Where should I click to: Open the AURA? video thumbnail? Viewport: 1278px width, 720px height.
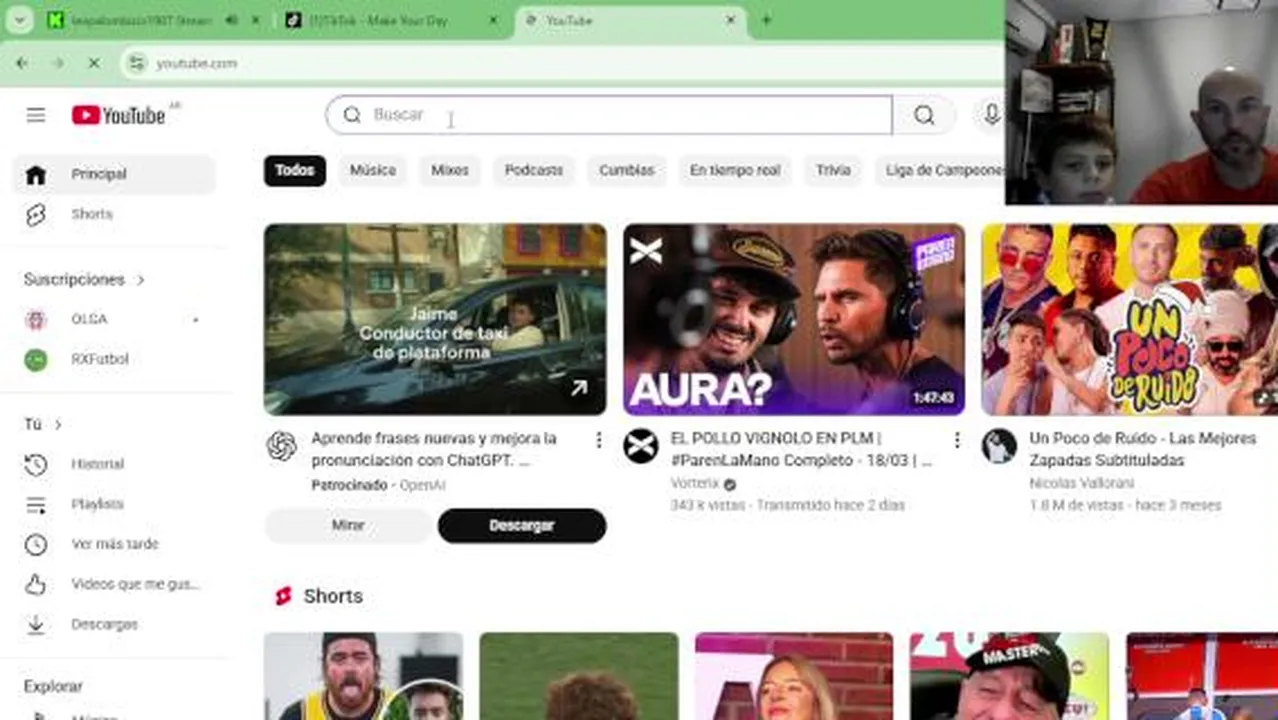[794, 319]
